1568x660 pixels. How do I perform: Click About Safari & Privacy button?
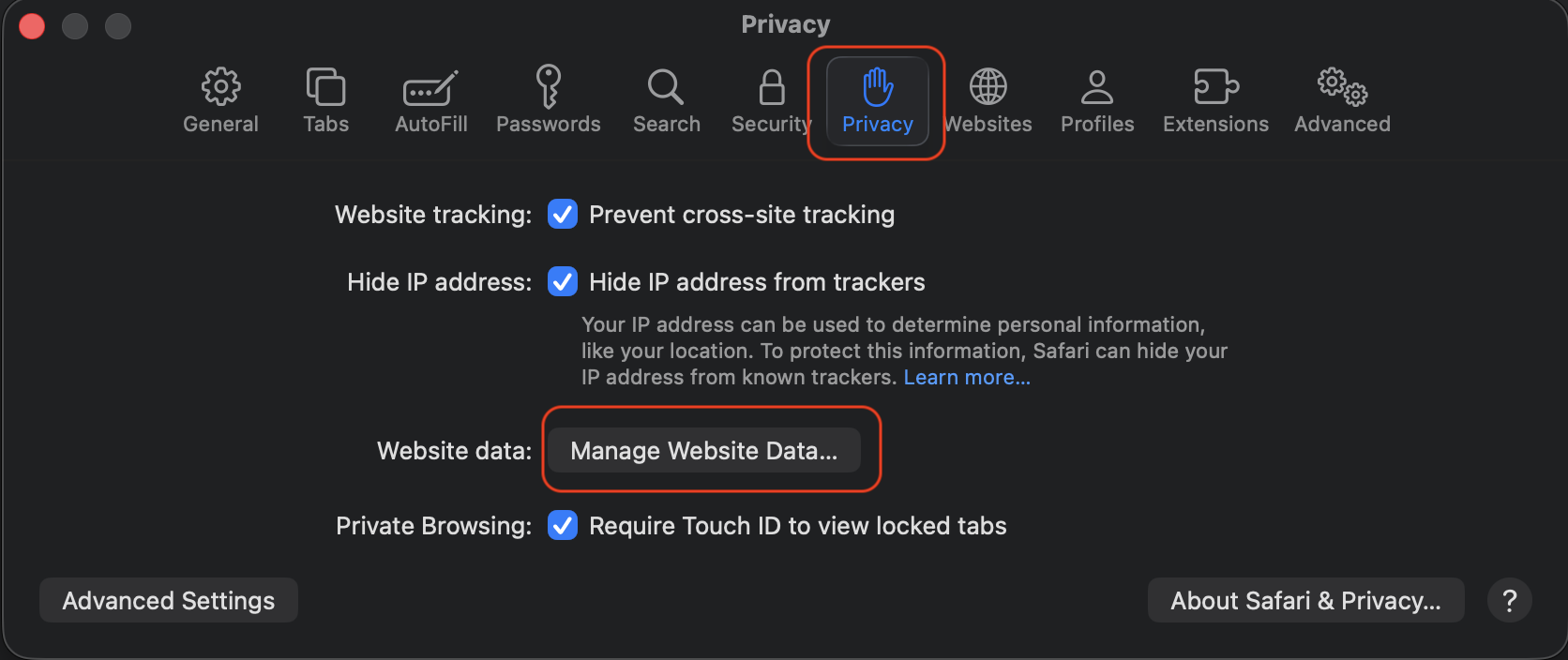(1305, 600)
